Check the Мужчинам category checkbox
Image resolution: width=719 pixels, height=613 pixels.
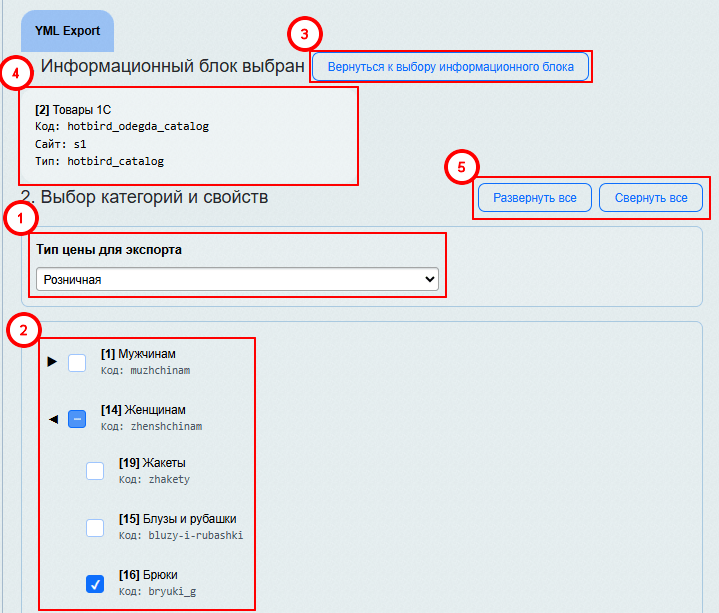pyautogui.click(x=77, y=363)
